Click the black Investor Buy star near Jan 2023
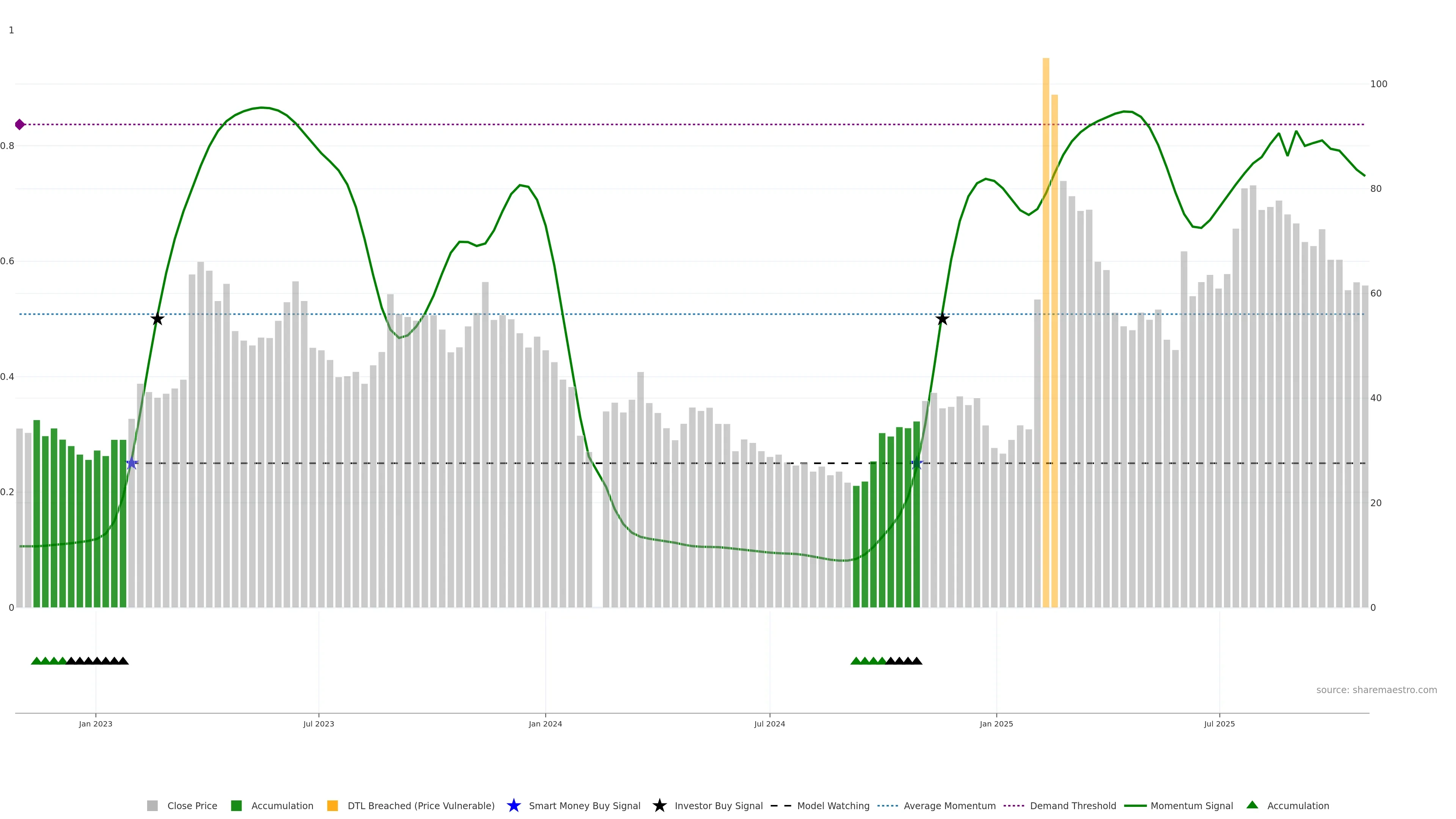Screen dimensions: 1456x819 point(157,319)
